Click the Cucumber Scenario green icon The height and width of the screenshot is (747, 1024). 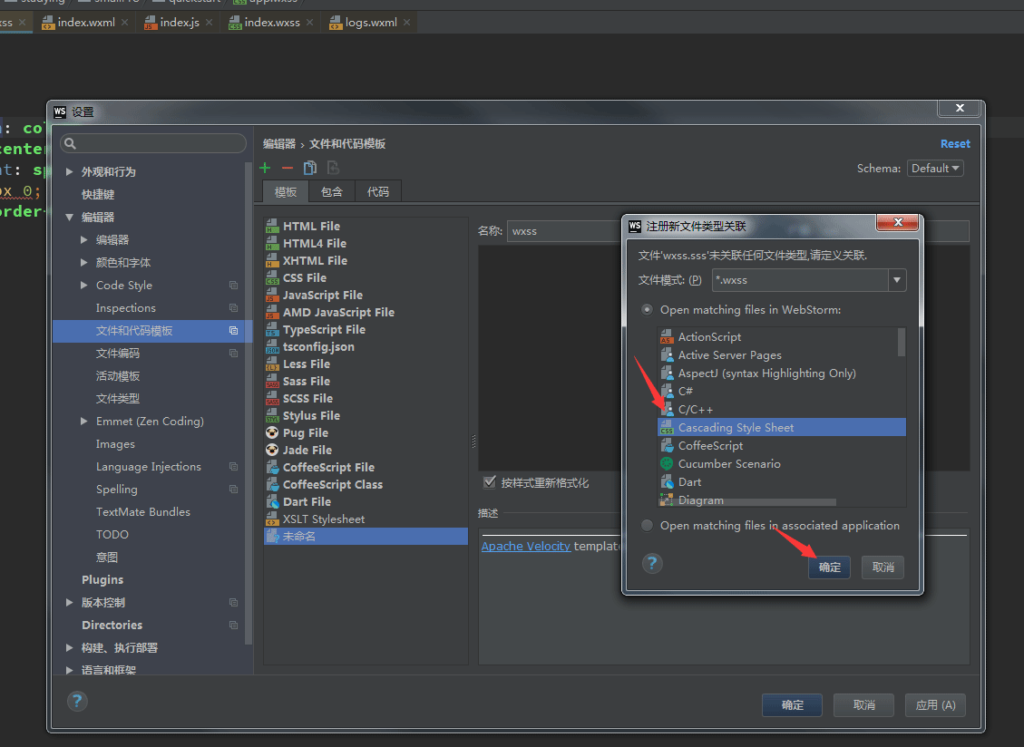pos(667,464)
